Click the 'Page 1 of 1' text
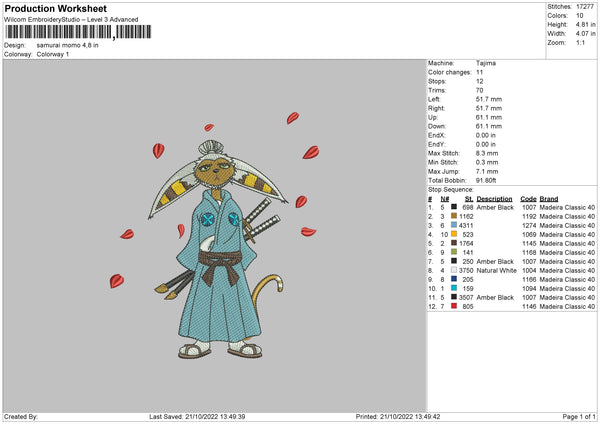This screenshot has width=600, height=424. click(579, 417)
